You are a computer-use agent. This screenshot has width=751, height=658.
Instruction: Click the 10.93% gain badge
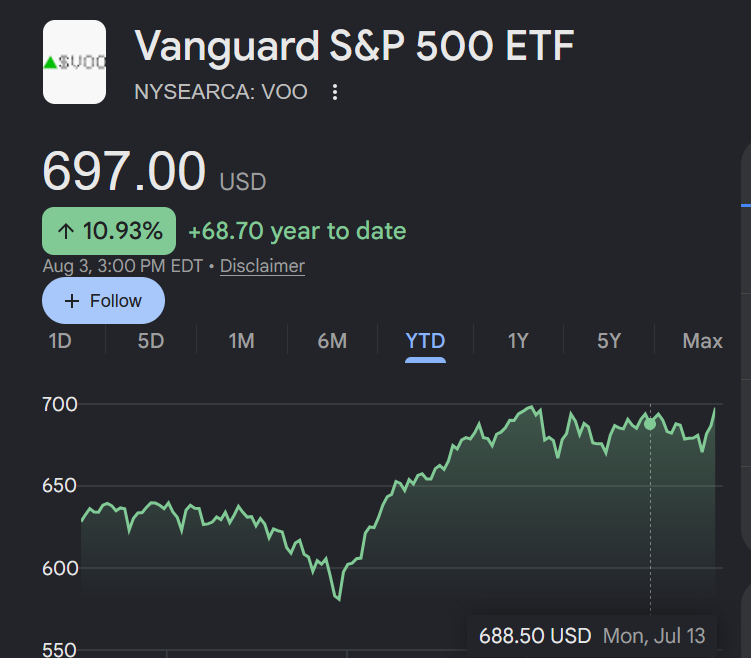point(109,231)
